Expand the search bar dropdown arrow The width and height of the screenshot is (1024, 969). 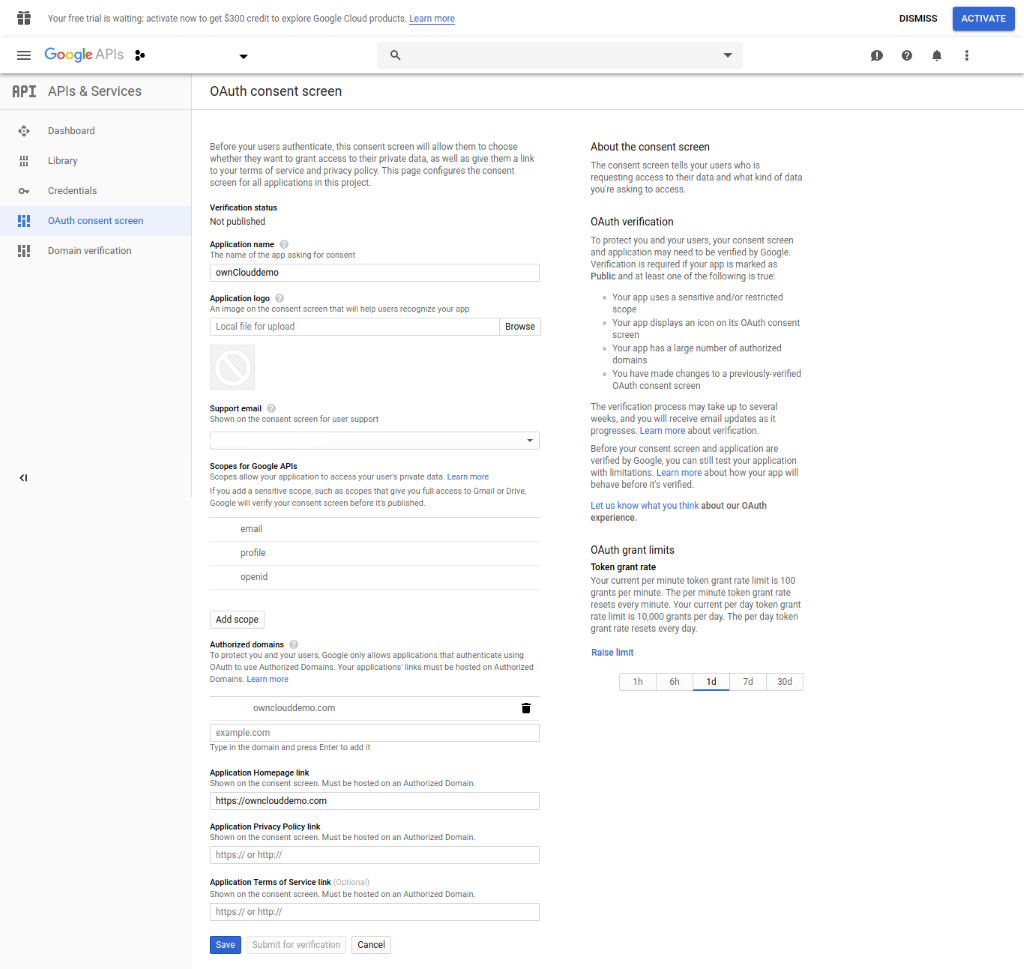point(727,56)
